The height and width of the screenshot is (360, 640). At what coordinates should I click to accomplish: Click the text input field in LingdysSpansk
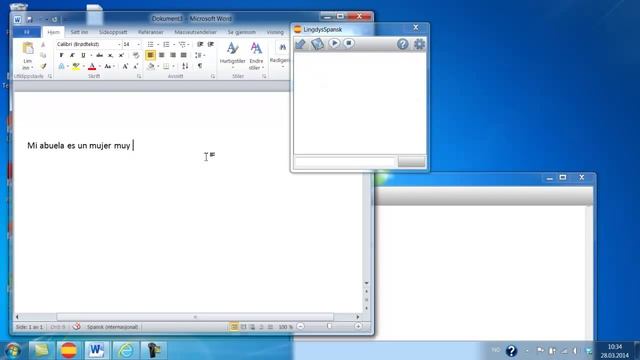[x=345, y=162]
